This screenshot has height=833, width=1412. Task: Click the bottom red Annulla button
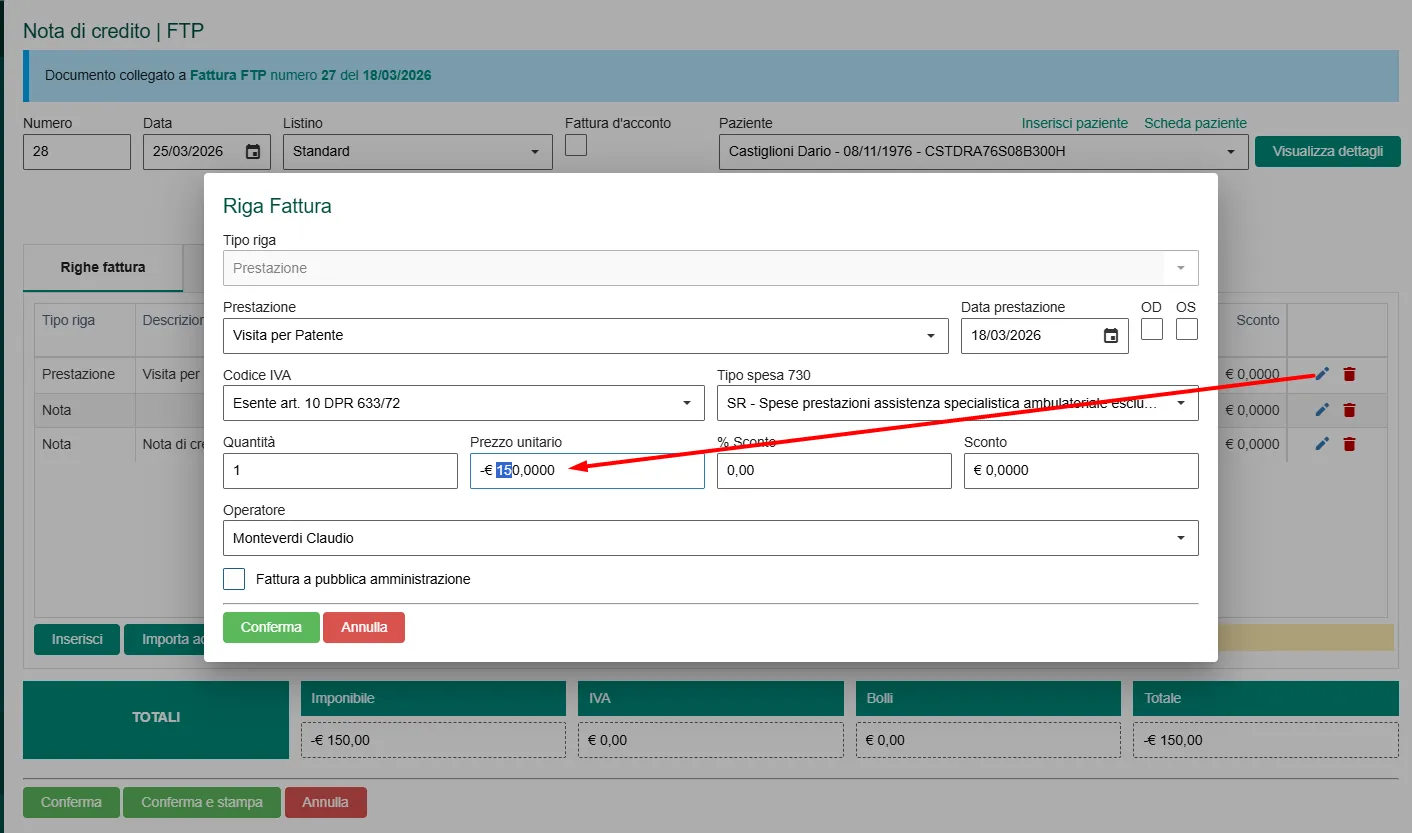(x=326, y=803)
